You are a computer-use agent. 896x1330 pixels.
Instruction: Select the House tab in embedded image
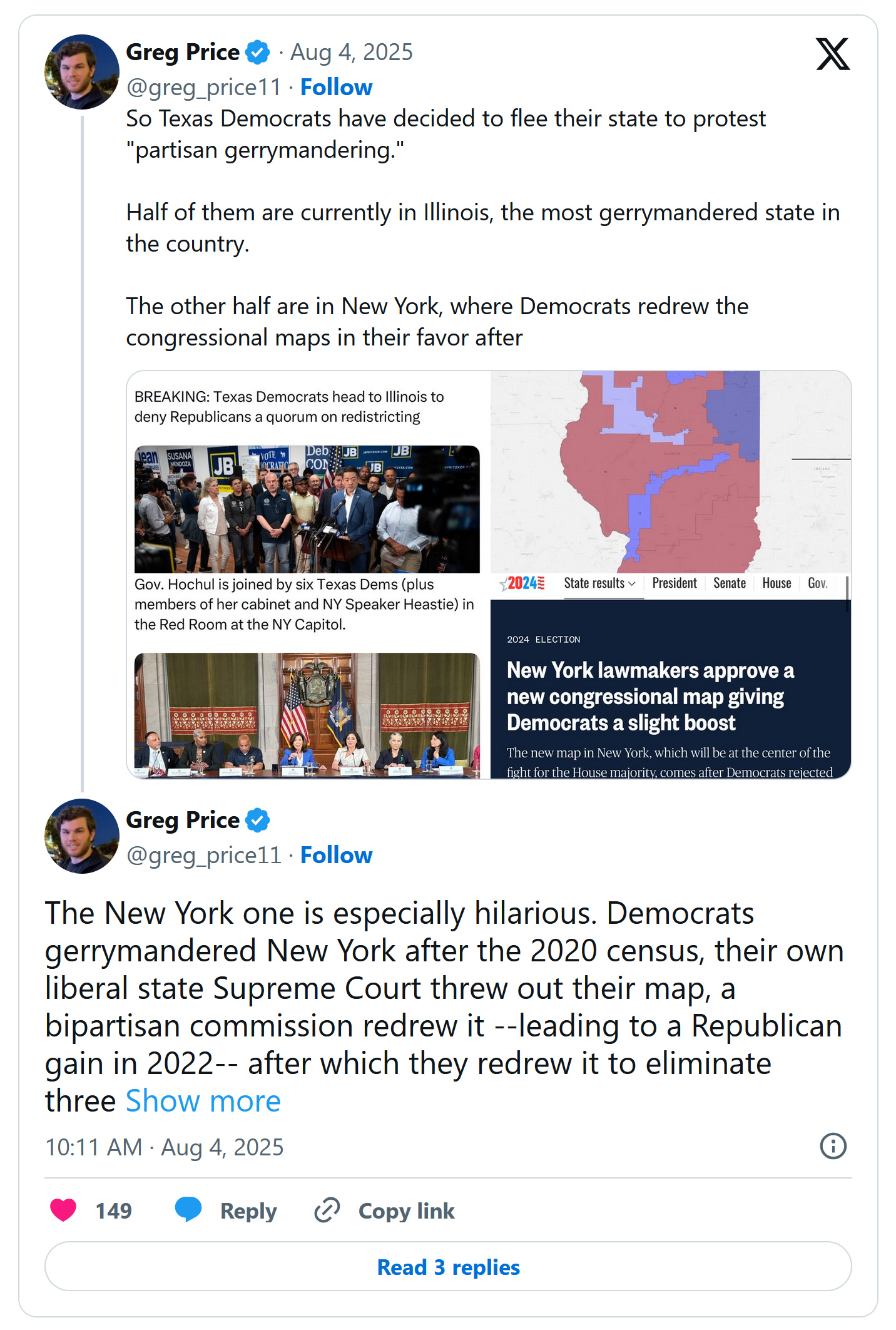click(x=776, y=583)
